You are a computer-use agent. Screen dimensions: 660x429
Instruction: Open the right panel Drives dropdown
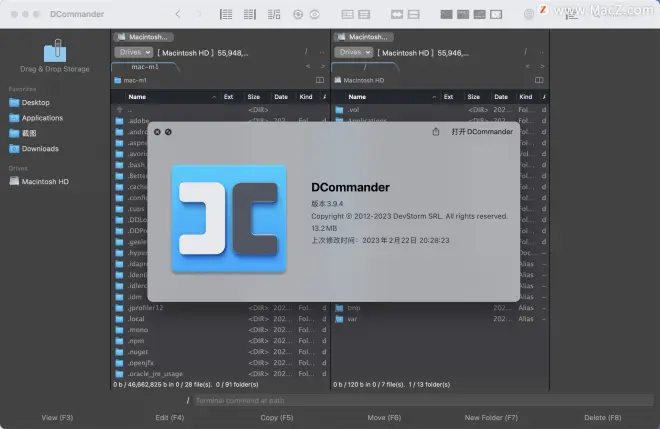click(x=353, y=51)
